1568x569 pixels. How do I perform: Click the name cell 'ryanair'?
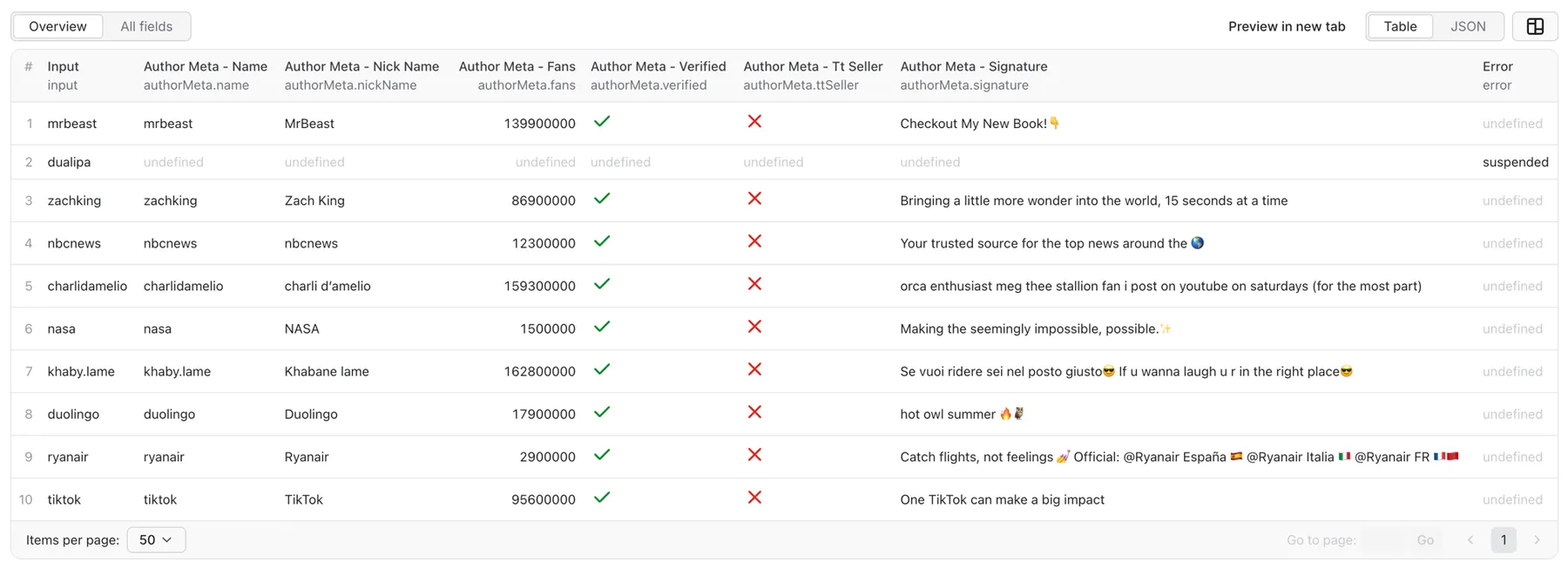(x=164, y=457)
